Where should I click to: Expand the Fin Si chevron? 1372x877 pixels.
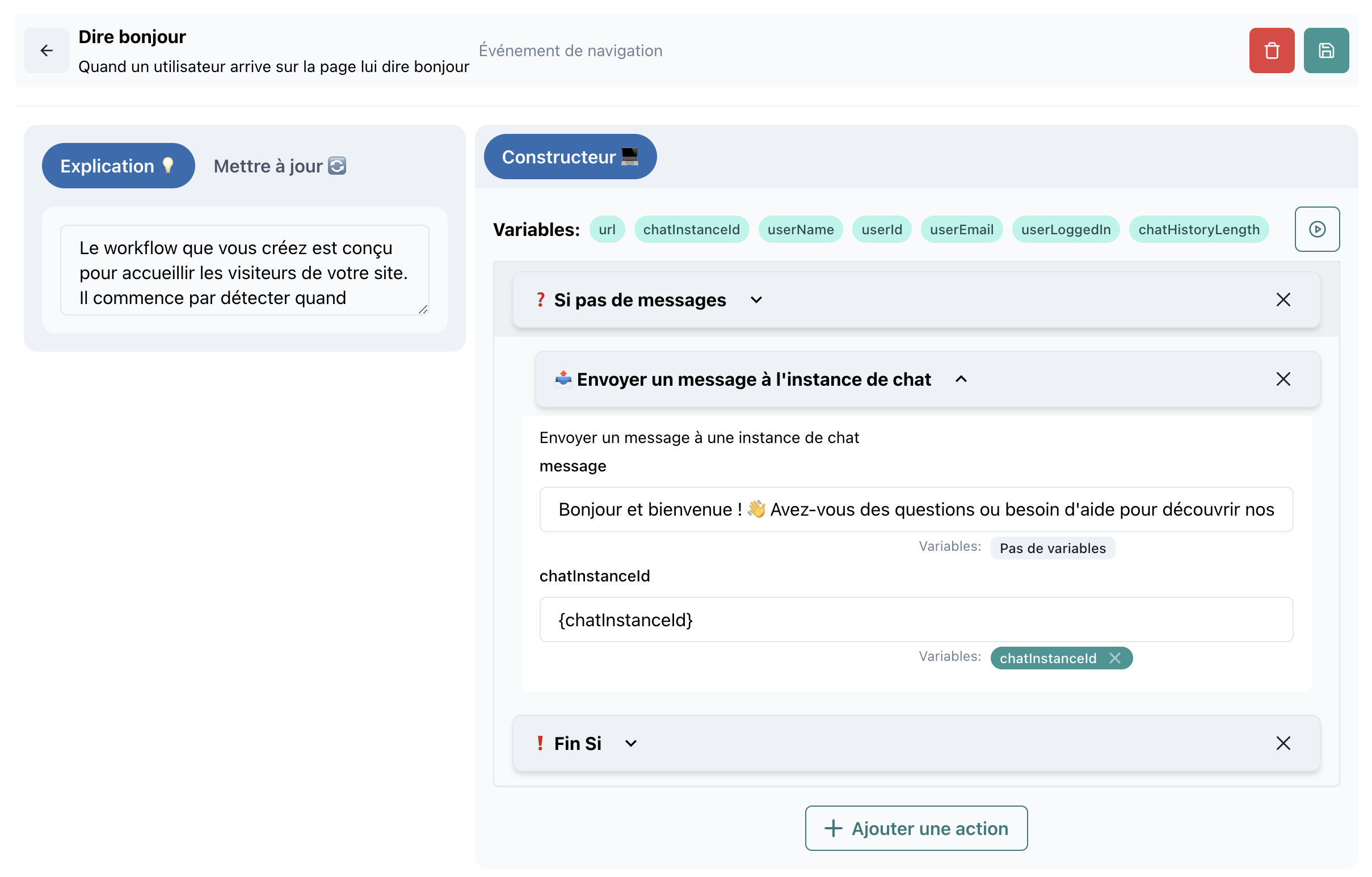tap(630, 744)
